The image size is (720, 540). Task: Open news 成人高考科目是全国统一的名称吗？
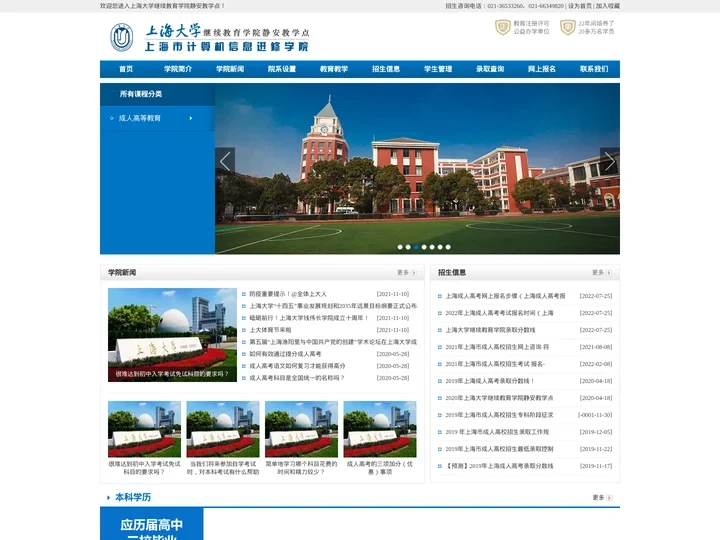[x=297, y=378]
